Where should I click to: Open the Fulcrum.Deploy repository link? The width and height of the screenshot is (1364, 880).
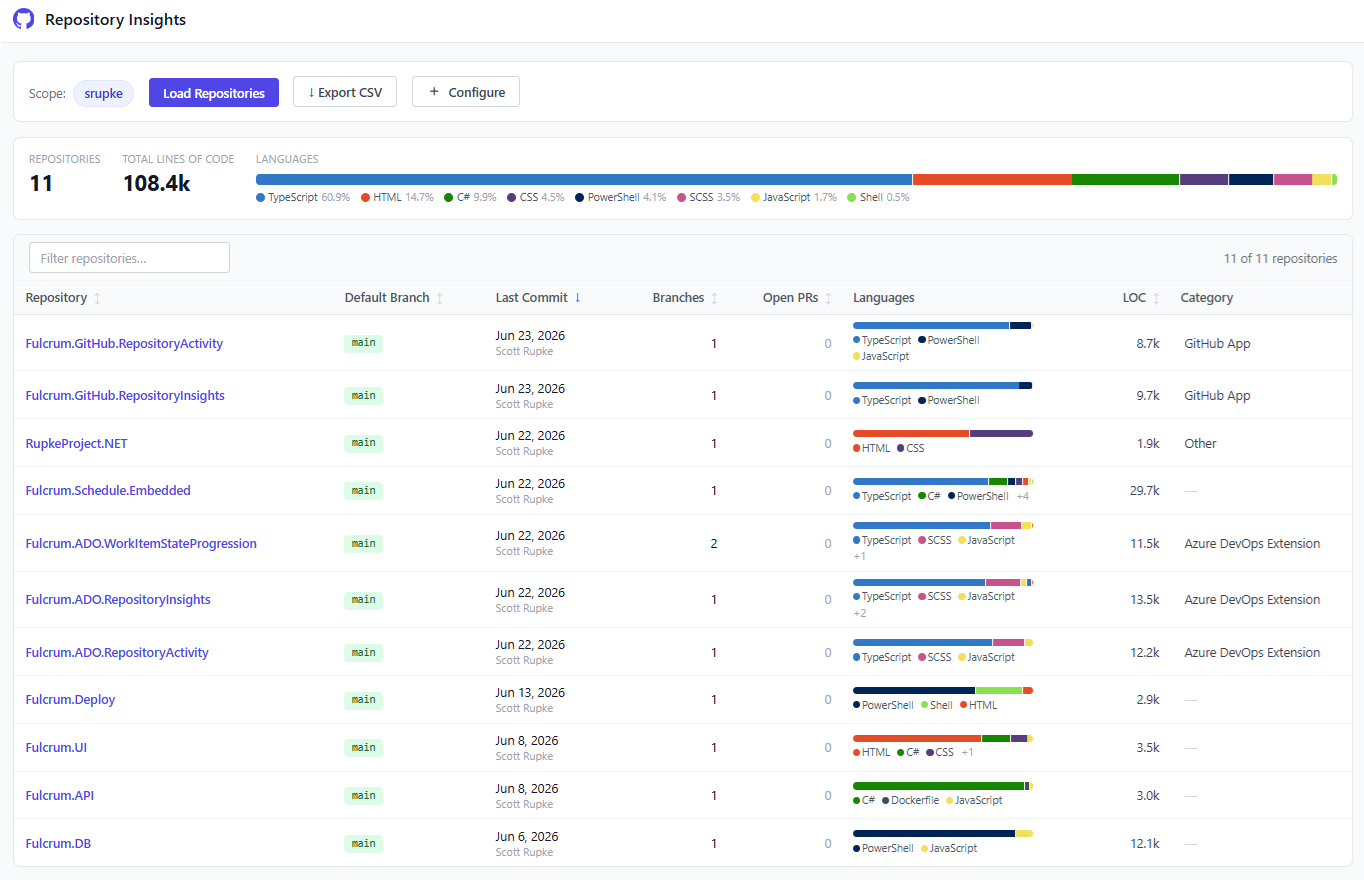point(70,699)
